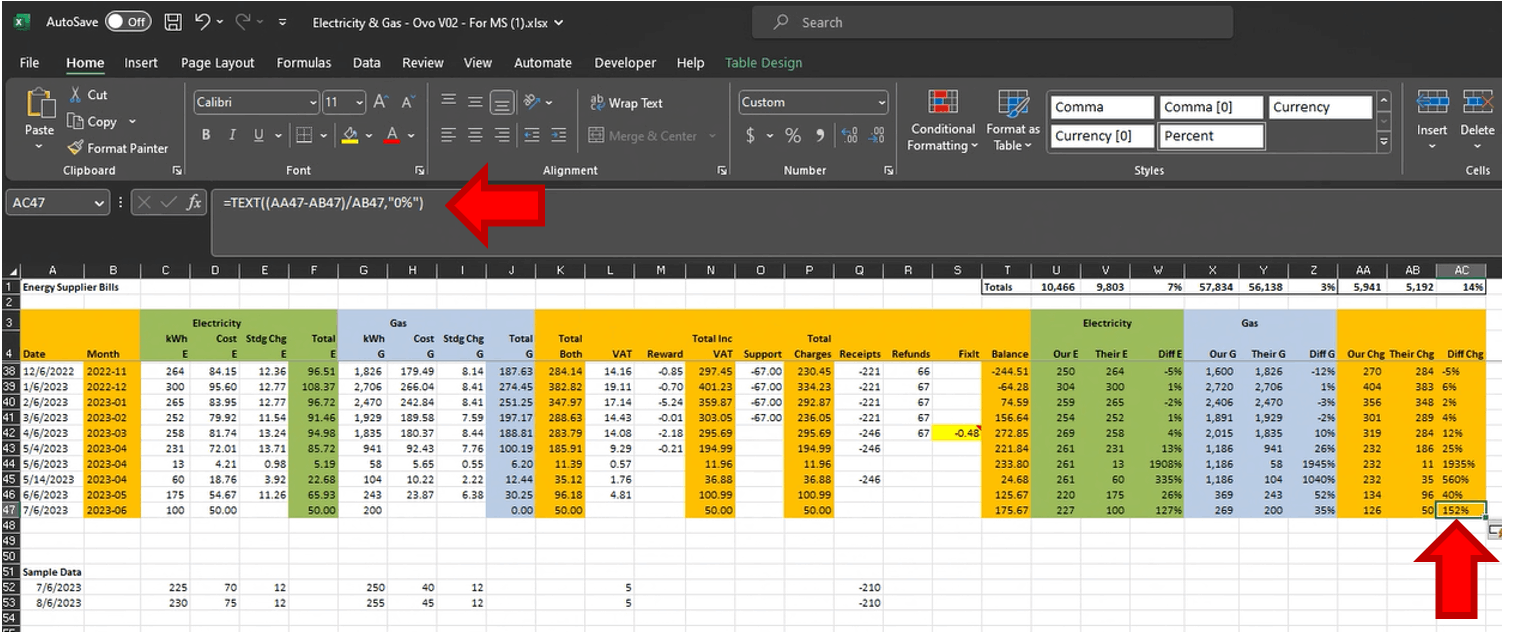The height and width of the screenshot is (632, 1518).
Task: Open font color dropdown arrow
Action: pyautogui.click(x=411, y=135)
